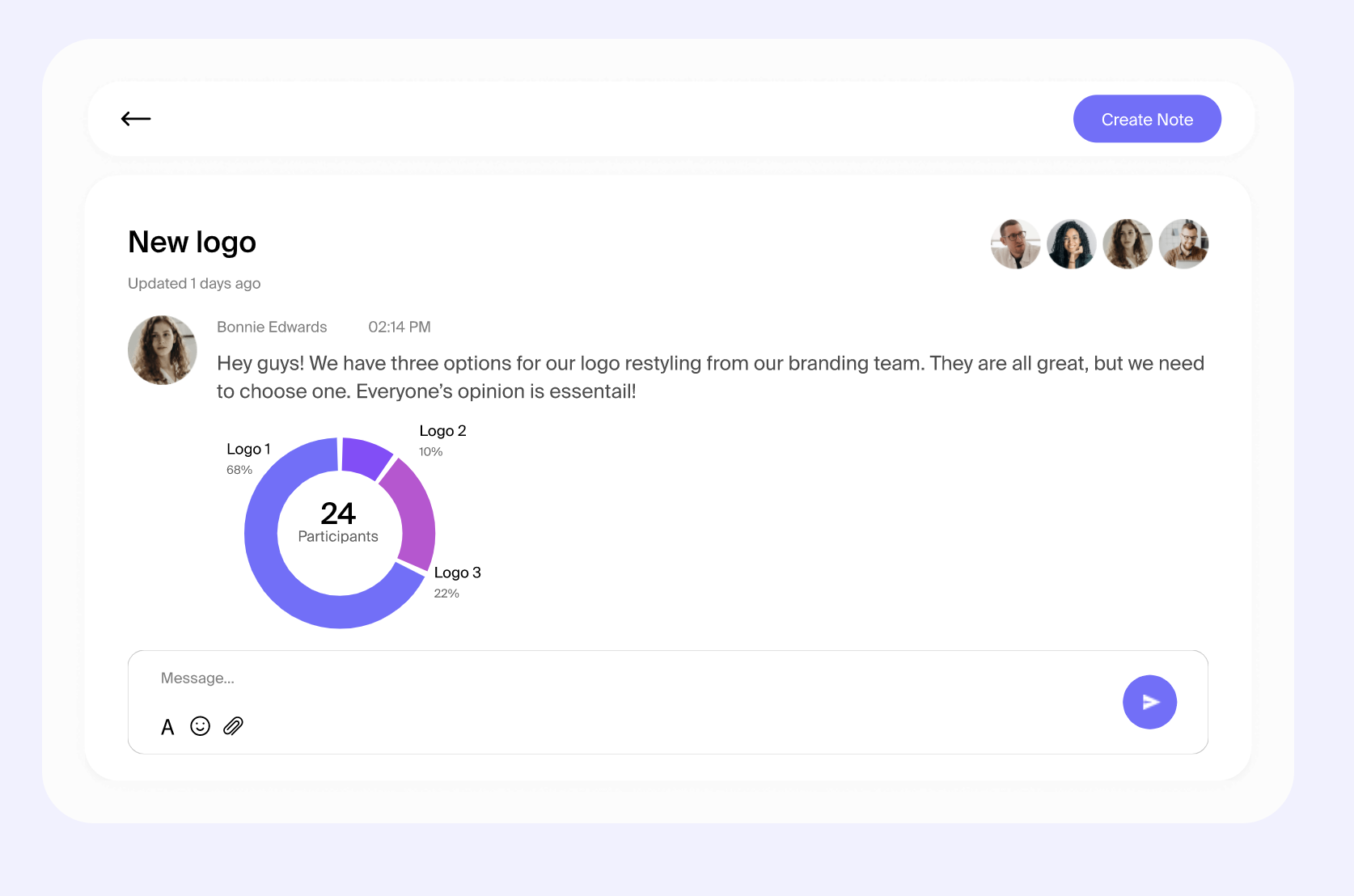This screenshot has width=1354, height=896.
Task: Select second participant avatar with dark hair
Action: click(1071, 243)
